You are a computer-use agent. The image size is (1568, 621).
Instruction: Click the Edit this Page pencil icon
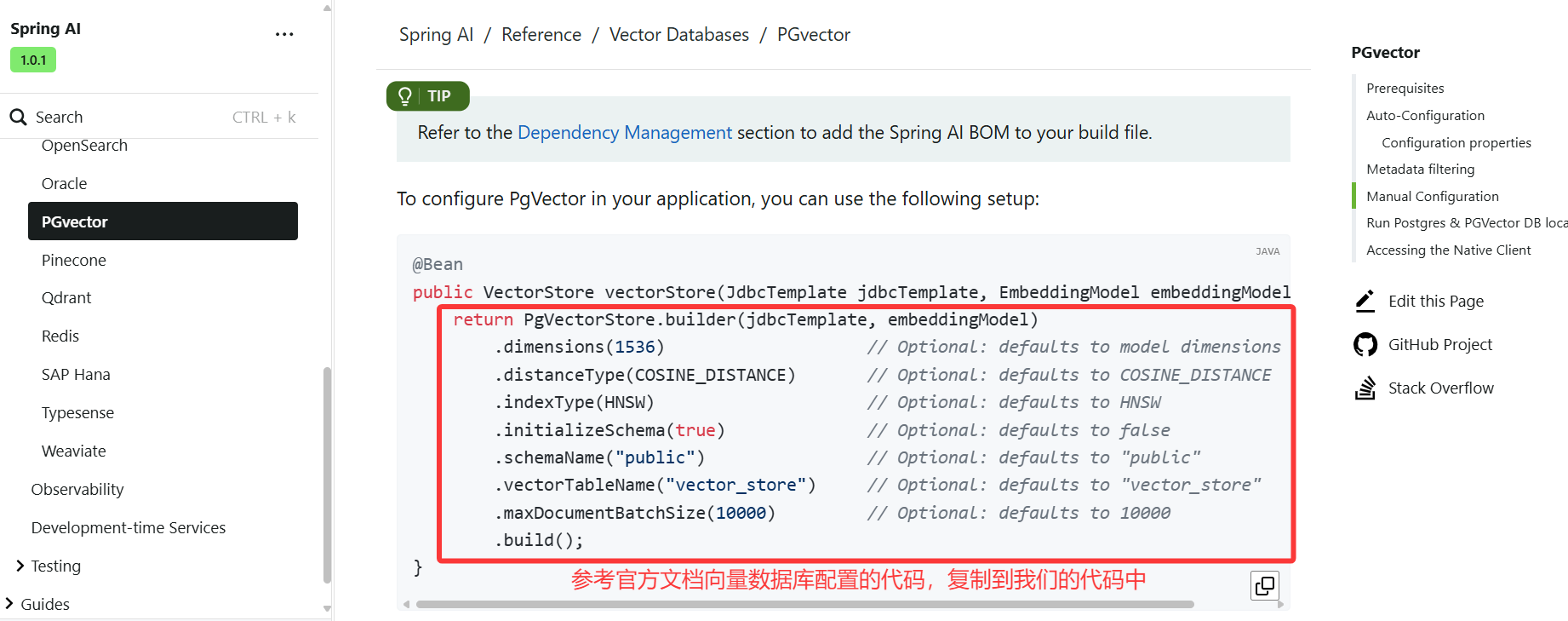click(x=1365, y=301)
